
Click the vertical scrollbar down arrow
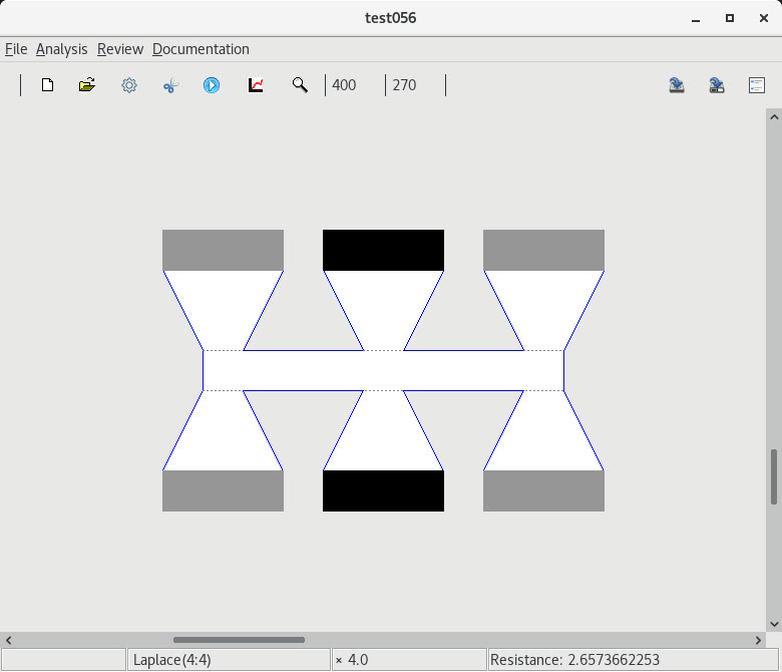coord(773,624)
